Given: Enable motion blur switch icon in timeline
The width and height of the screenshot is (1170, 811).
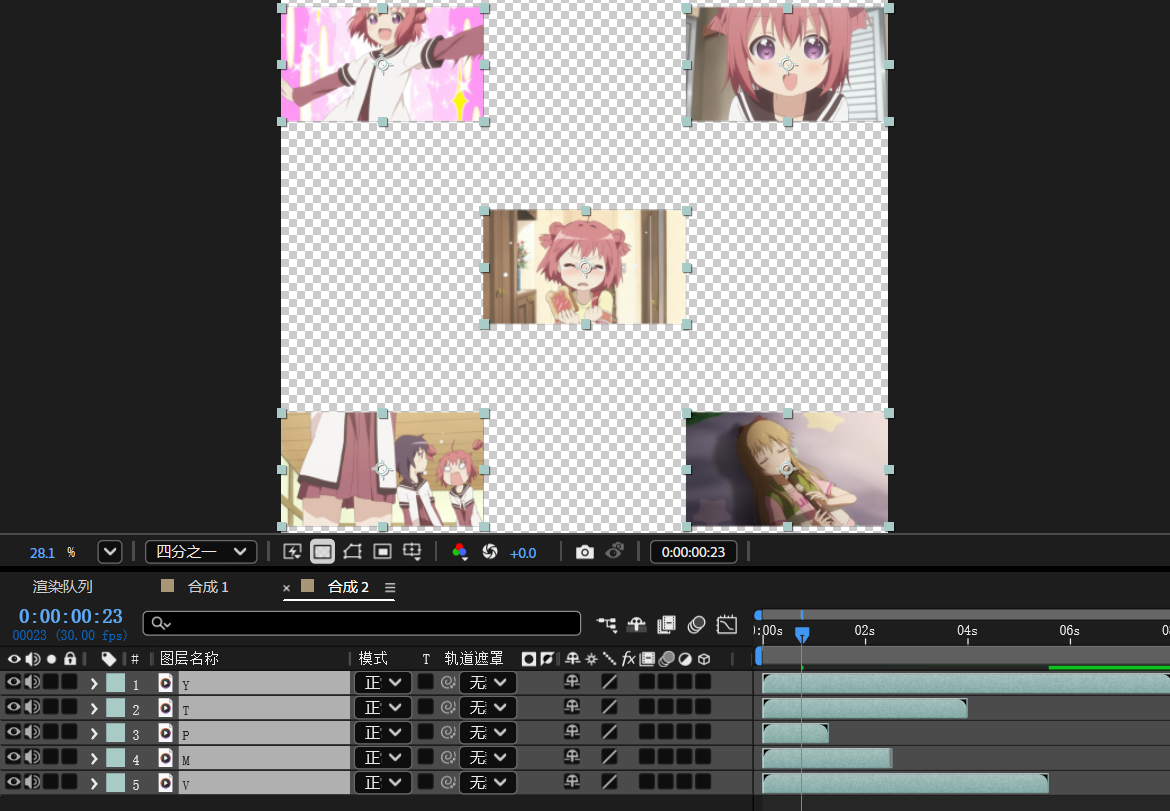Looking at the screenshot, I should pos(696,624).
